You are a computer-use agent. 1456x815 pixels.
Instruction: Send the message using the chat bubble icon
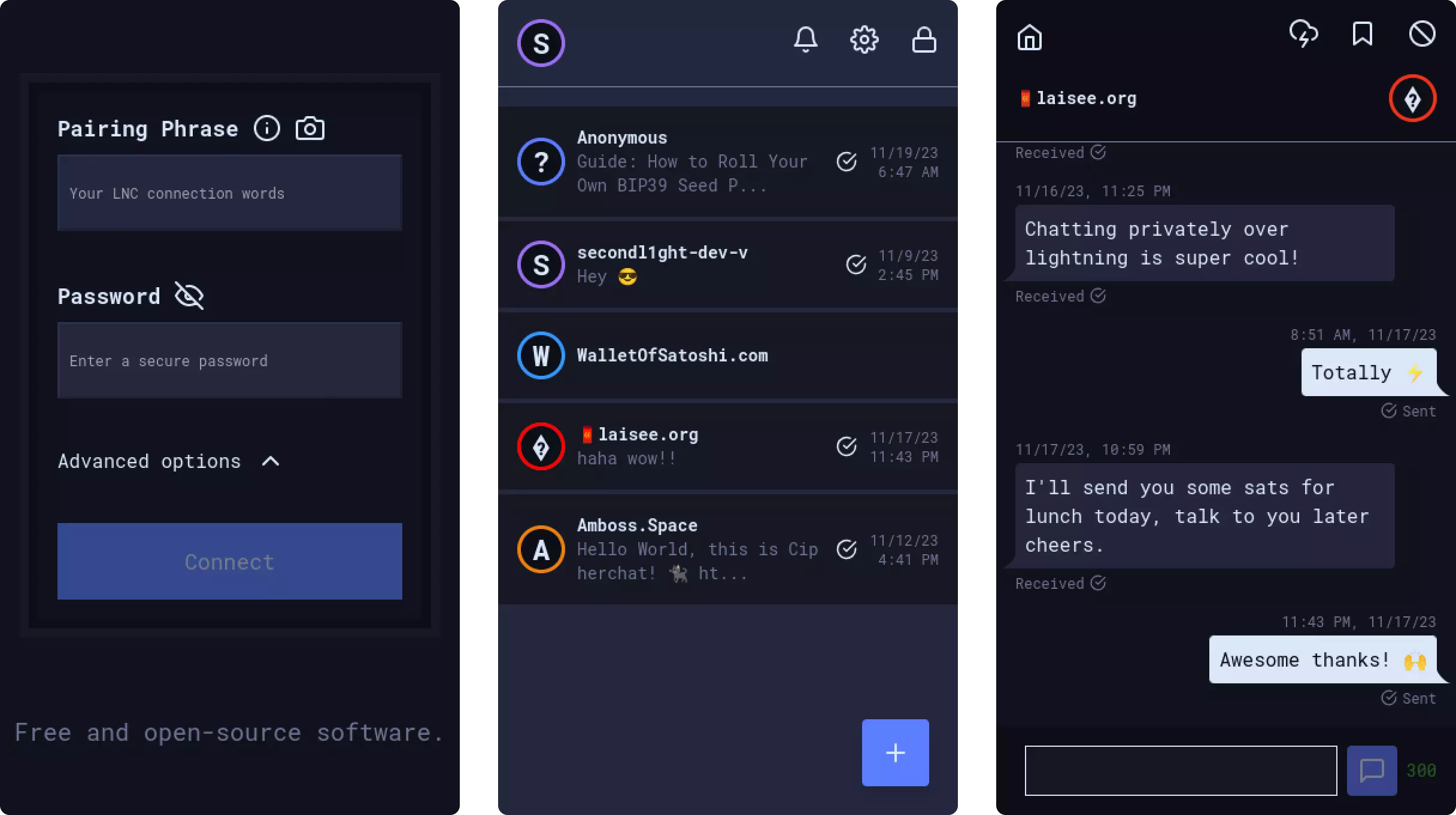pos(1371,770)
